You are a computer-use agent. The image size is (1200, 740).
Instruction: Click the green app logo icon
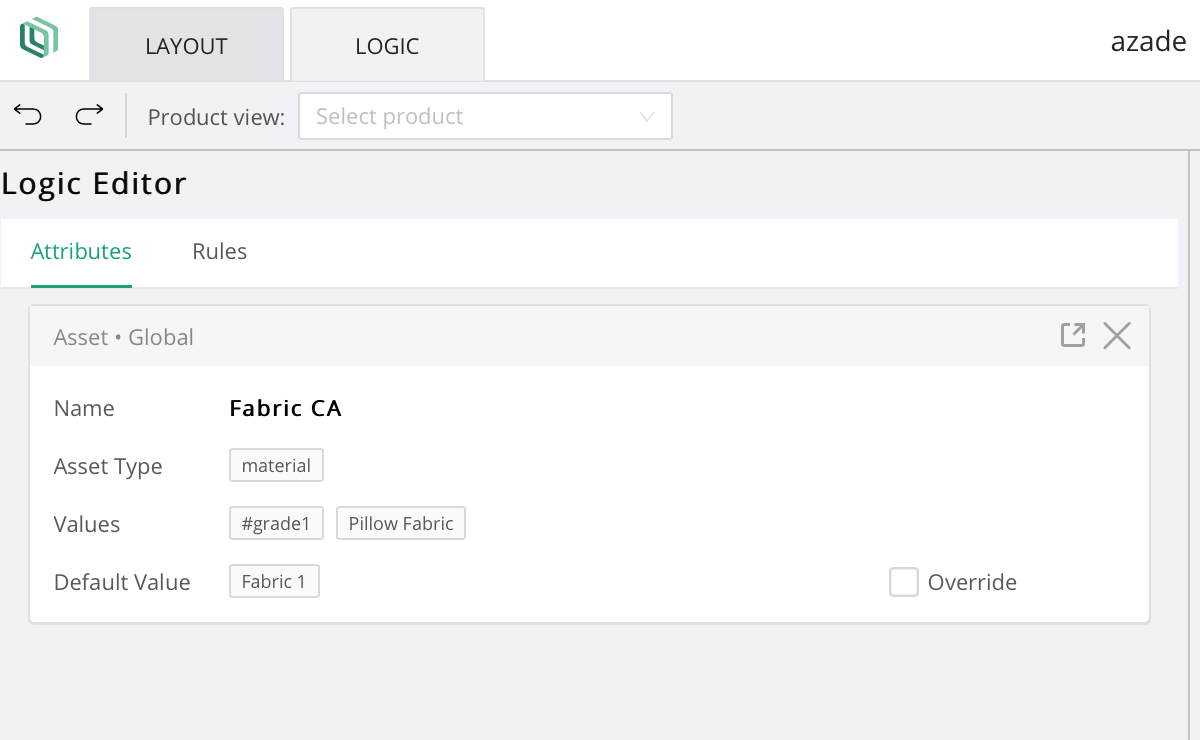pos(39,38)
